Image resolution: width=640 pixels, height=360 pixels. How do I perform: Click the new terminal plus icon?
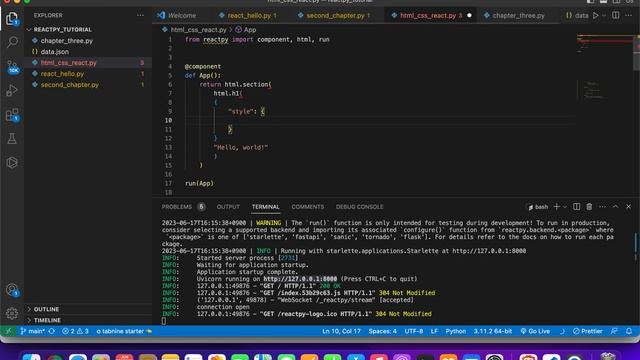(x=556, y=207)
